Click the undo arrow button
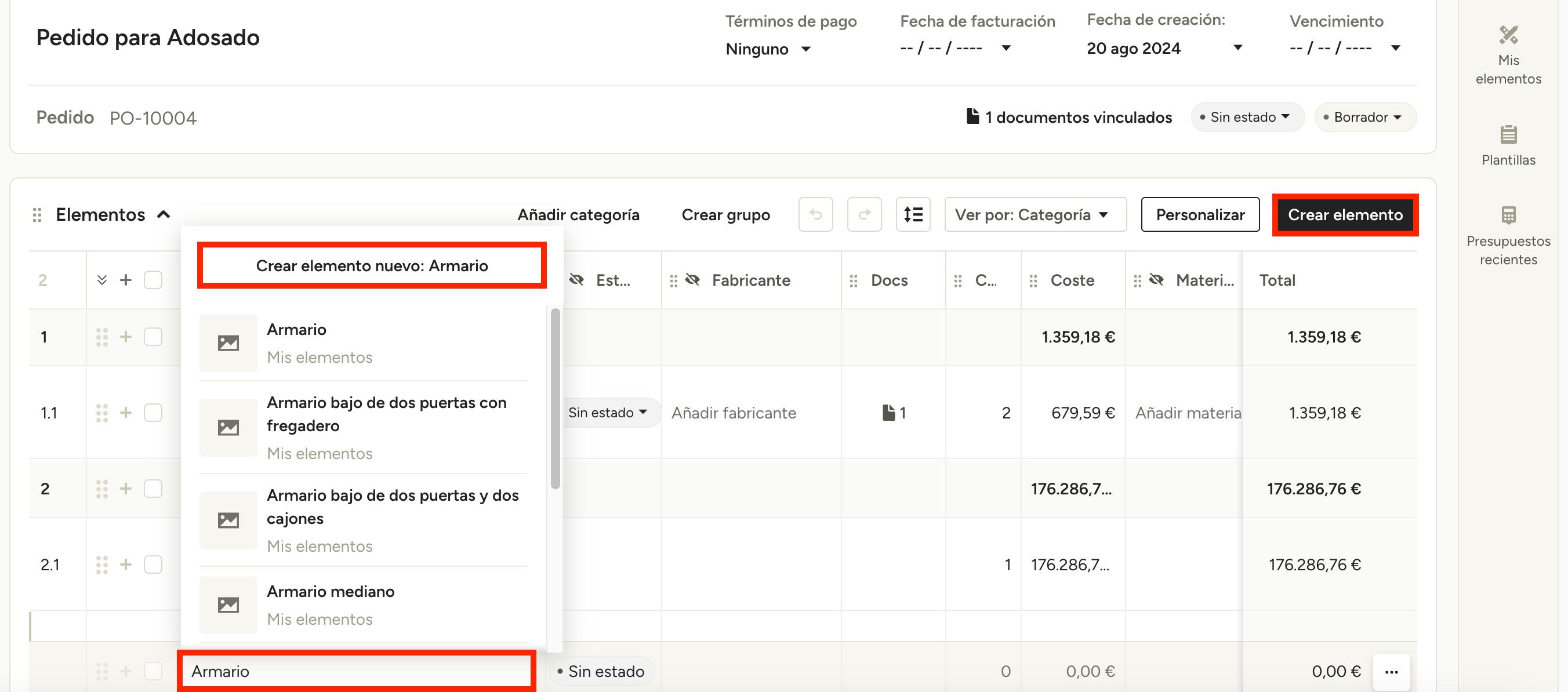 click(815, 214)
